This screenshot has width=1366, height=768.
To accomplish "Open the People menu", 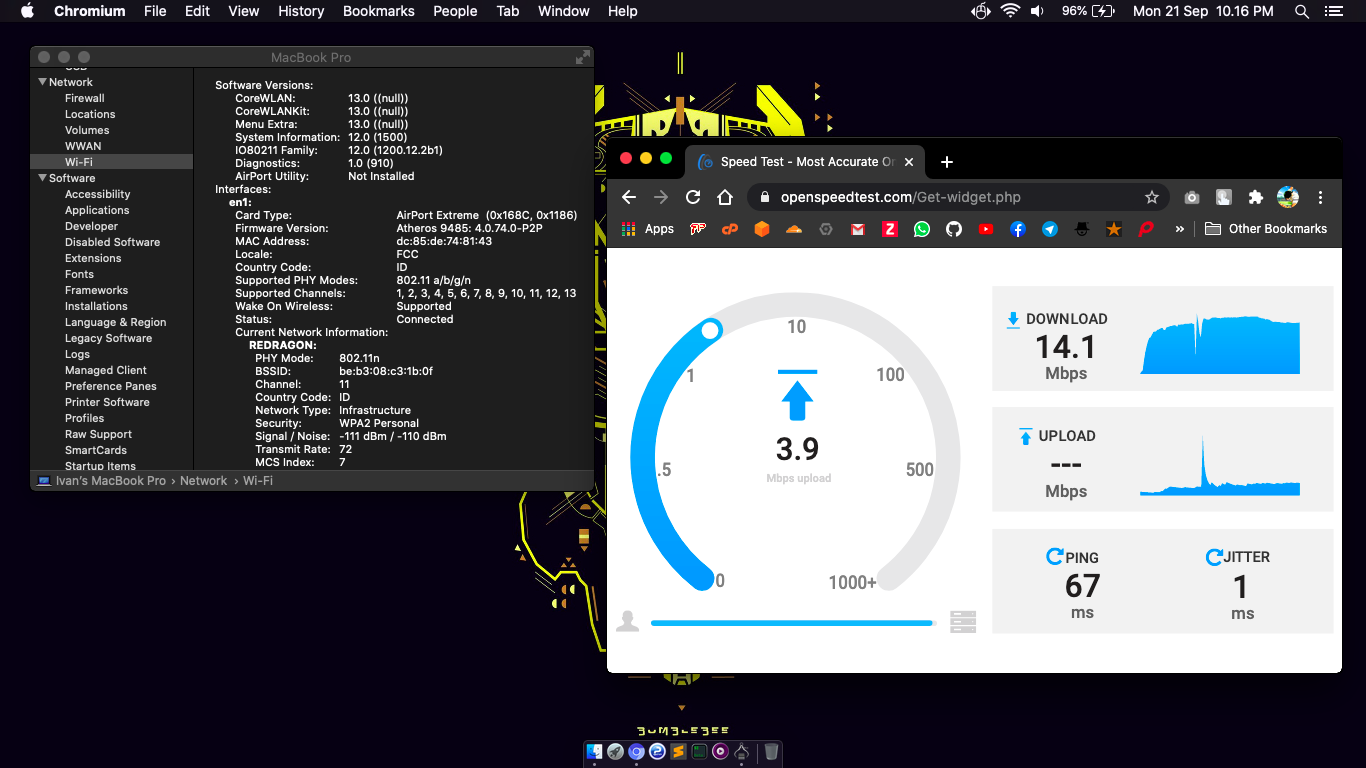I will [455, 11].
